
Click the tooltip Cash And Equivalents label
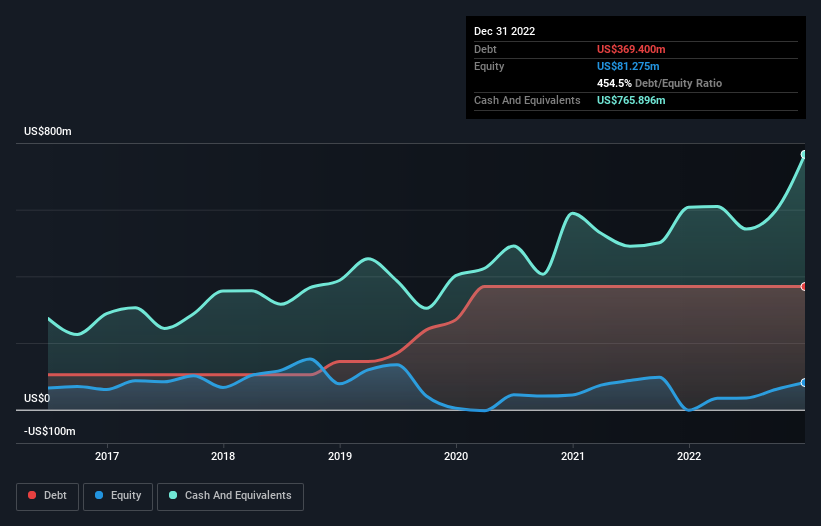pos(527,100)
